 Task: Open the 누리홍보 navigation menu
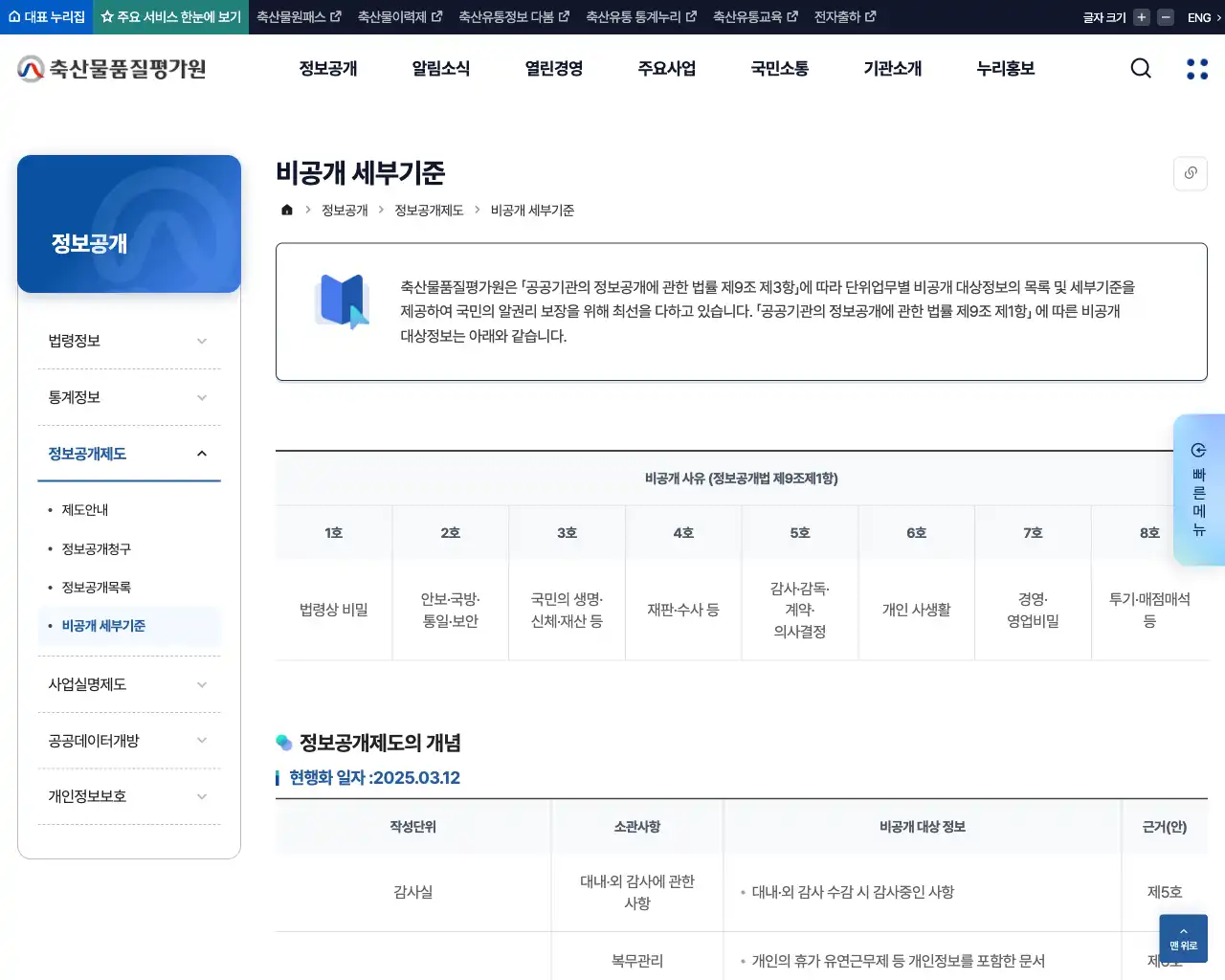(1005, 68)
